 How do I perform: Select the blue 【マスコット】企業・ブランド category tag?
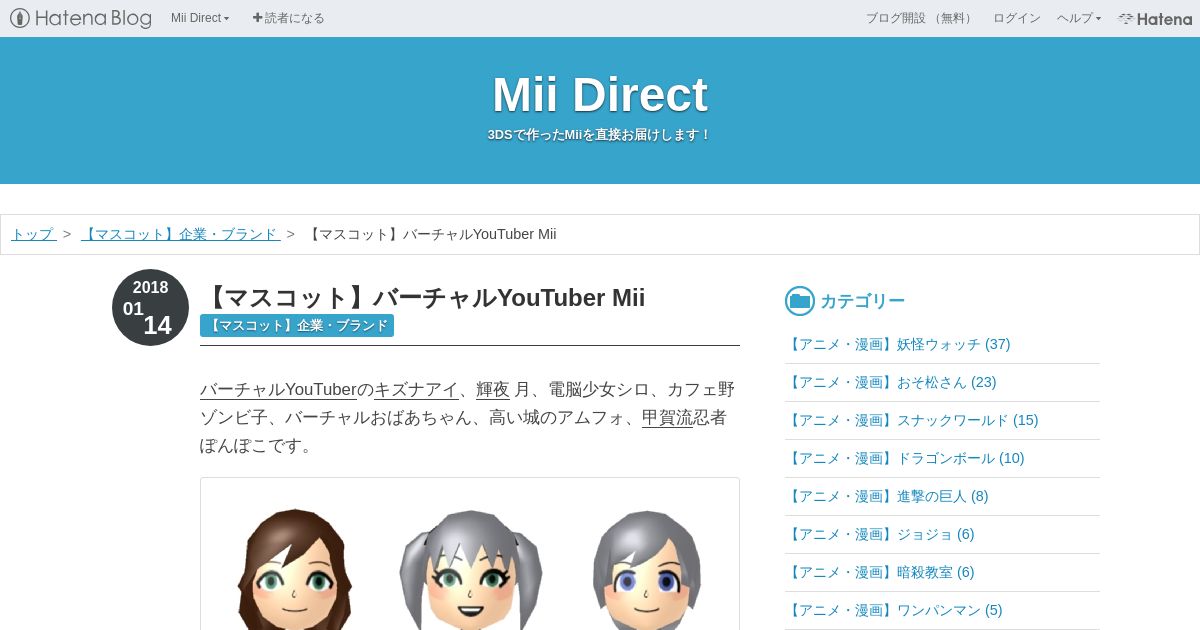click(297, 325)
